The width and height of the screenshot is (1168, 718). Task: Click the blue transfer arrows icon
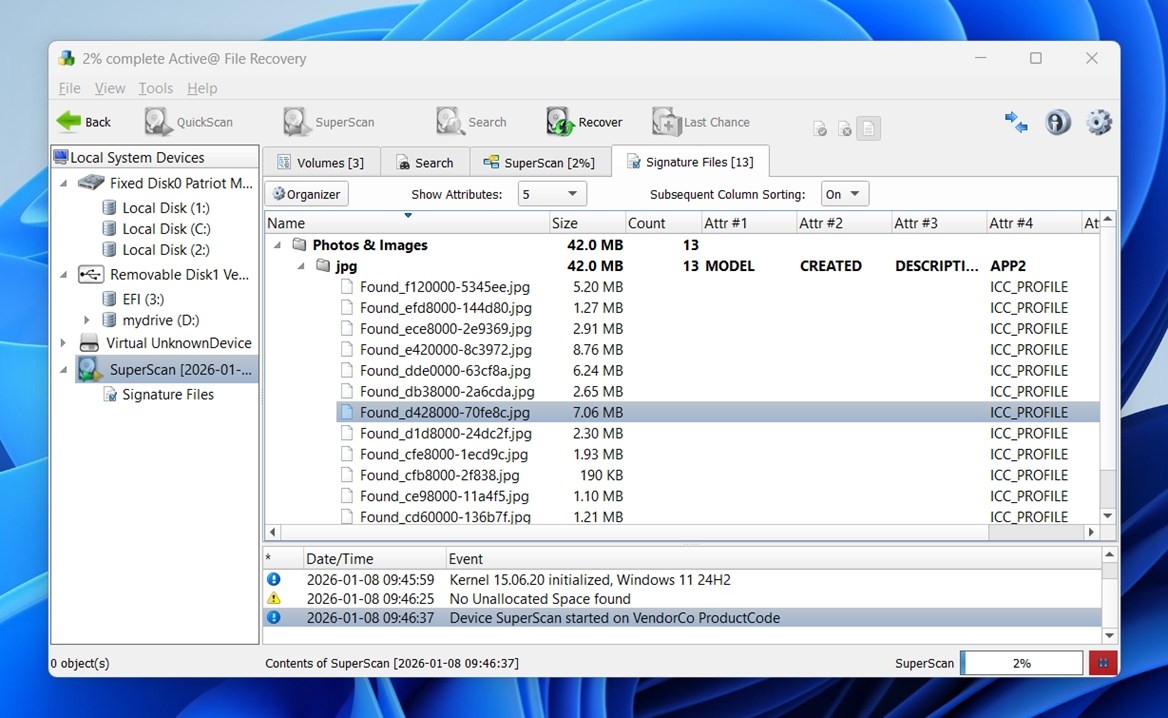pos(1016,121)
